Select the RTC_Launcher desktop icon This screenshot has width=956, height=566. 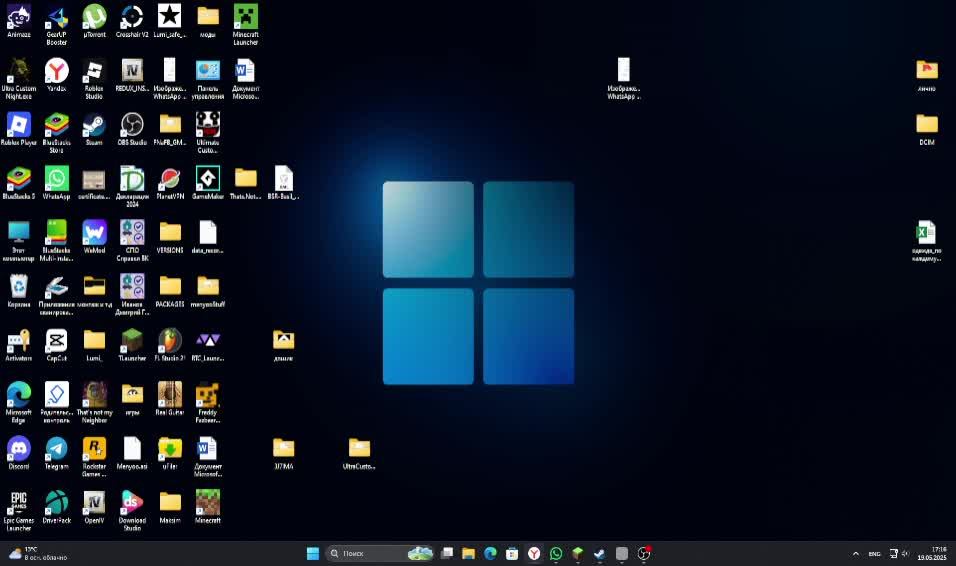[x=208, y=345]
